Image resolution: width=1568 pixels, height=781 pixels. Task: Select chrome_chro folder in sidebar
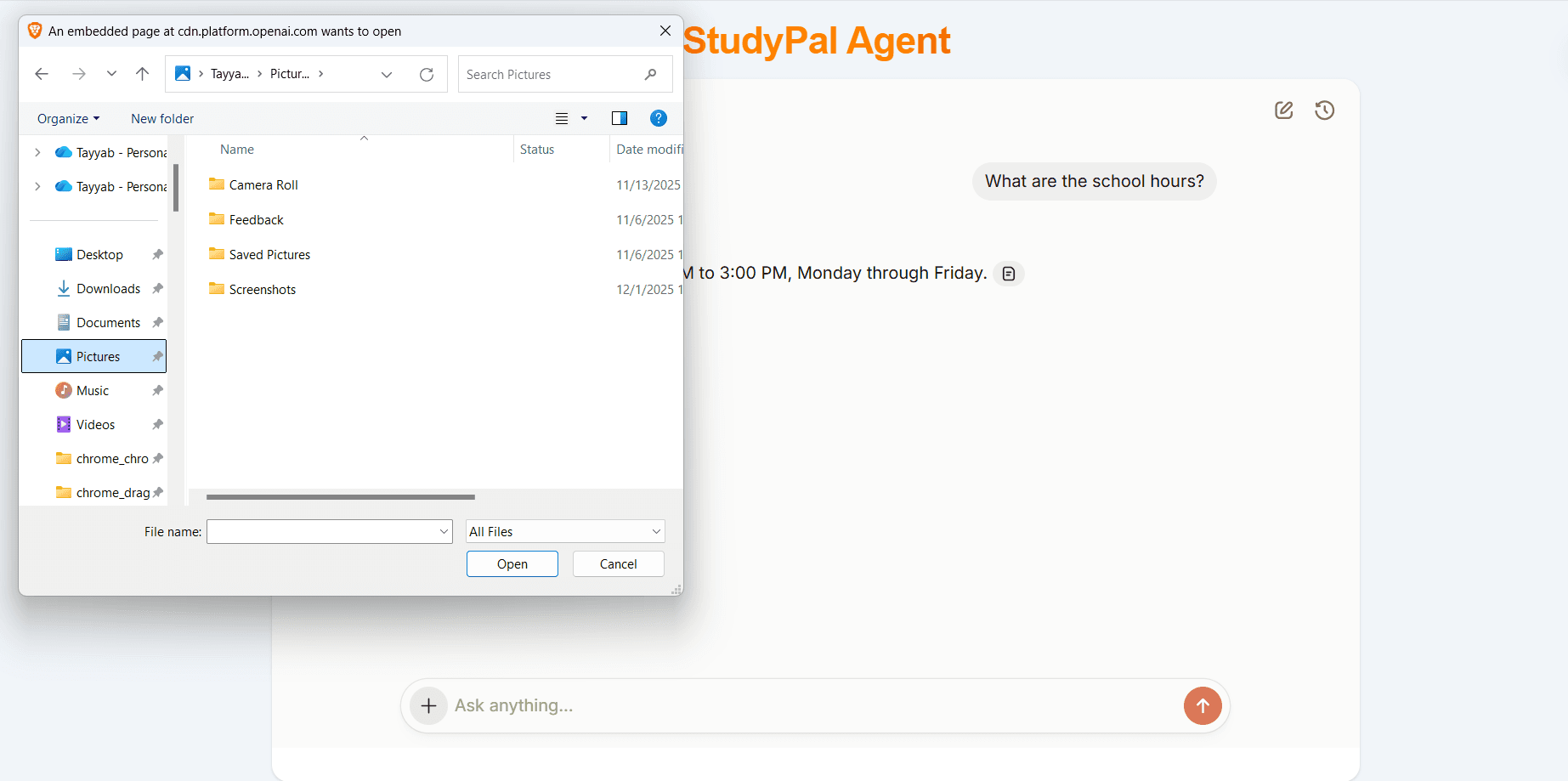pos(93,459)
